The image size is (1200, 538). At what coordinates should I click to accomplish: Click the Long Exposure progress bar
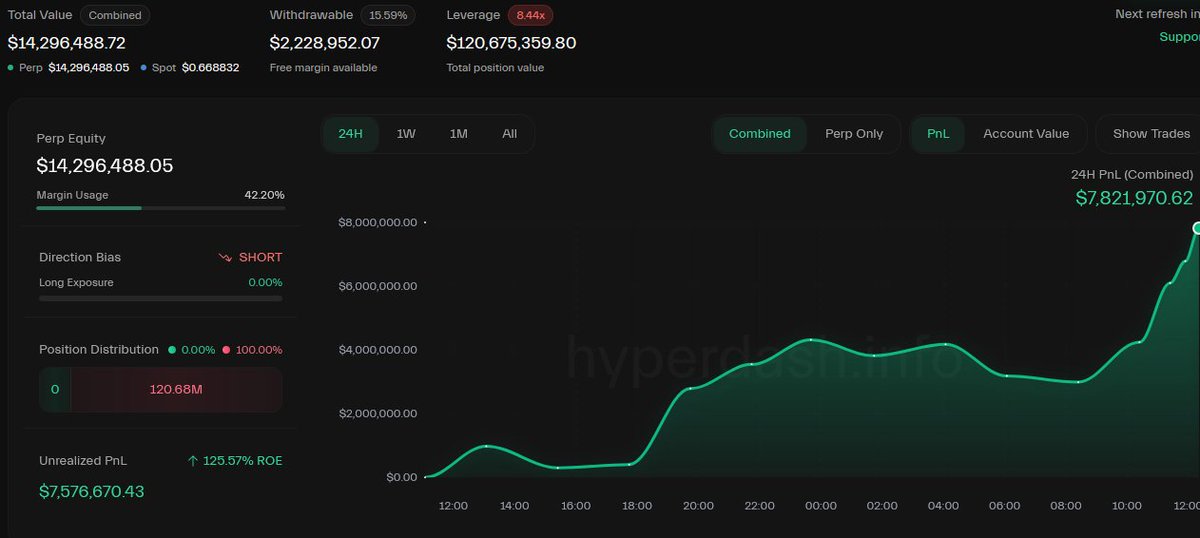[x=160, y=298]
